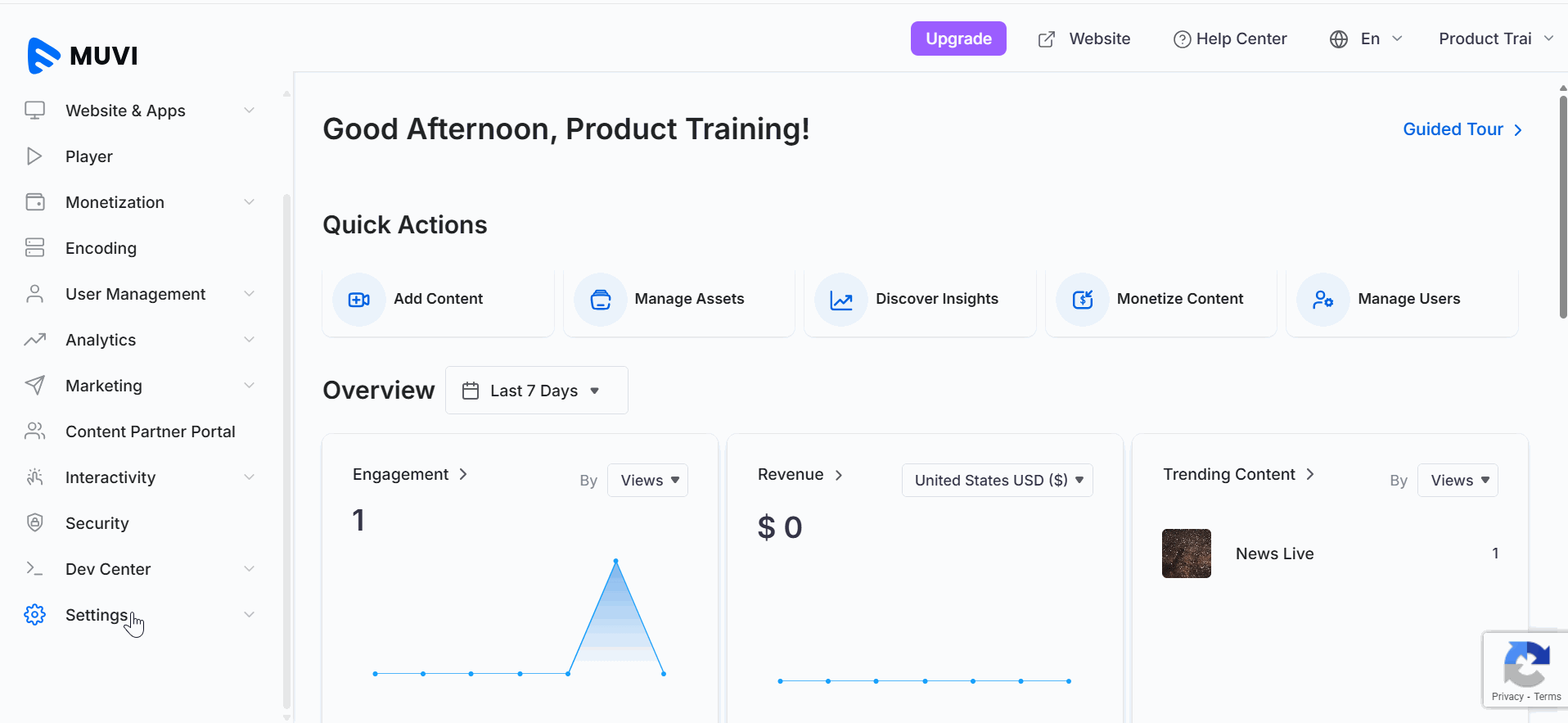
Task: Open the Content Partner Portal item
Action: (x=150, y=432)
